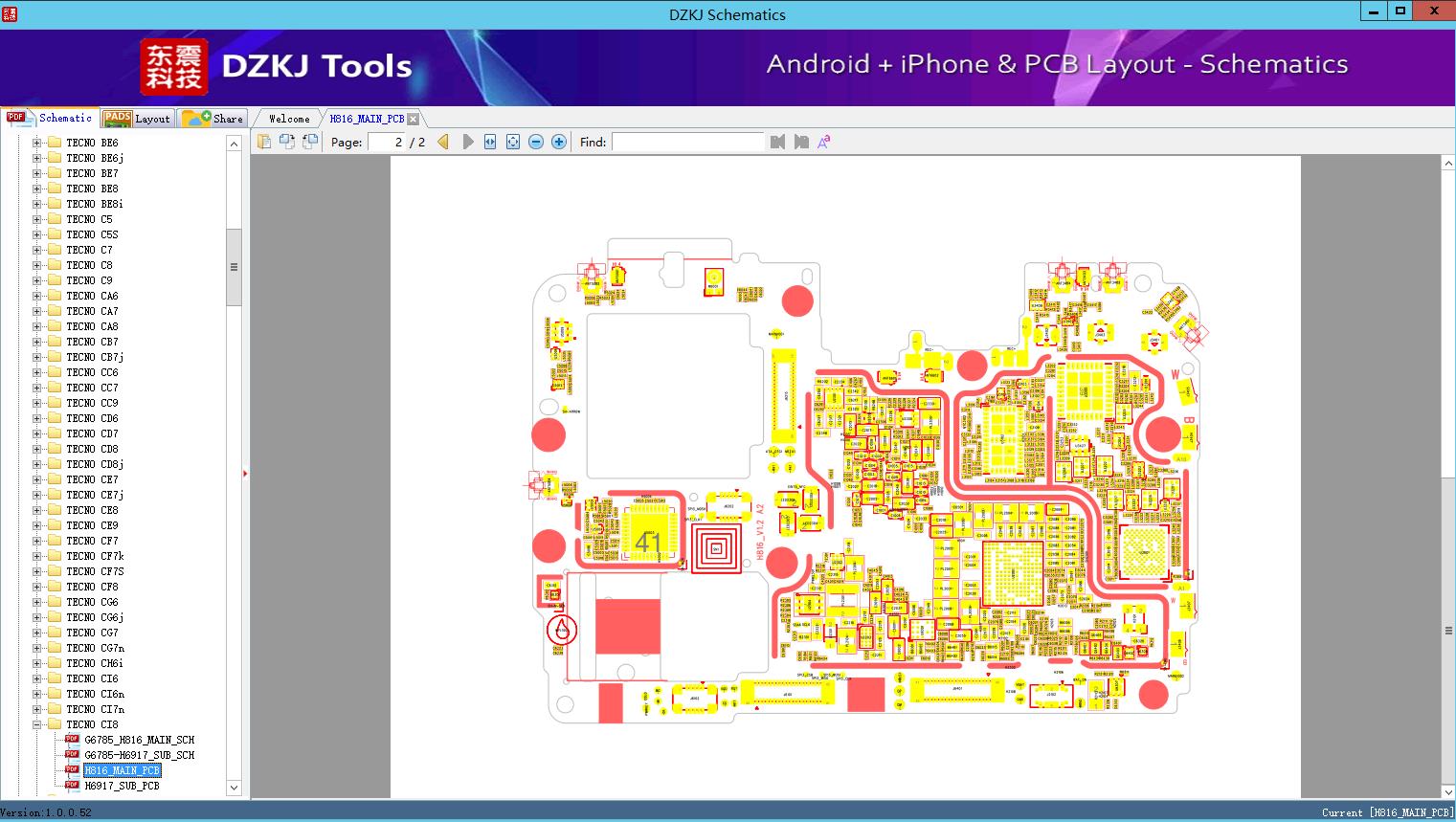Click the TECNO CF7 folder icon
Image resolution: width=1456 pixels, height=822 pixels.
(x=55, y=541)
